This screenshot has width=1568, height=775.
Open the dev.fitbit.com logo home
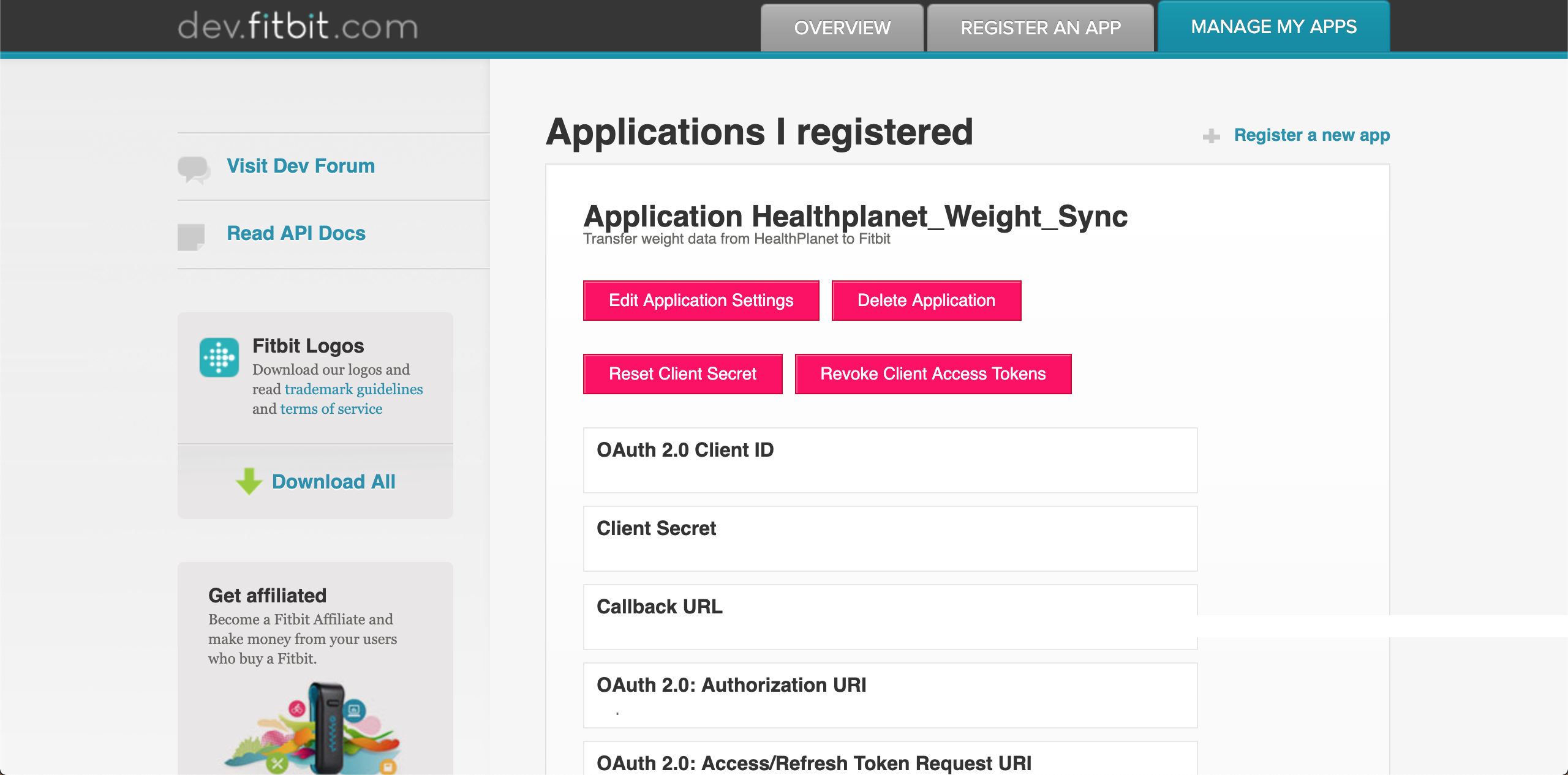coord(298,26)
